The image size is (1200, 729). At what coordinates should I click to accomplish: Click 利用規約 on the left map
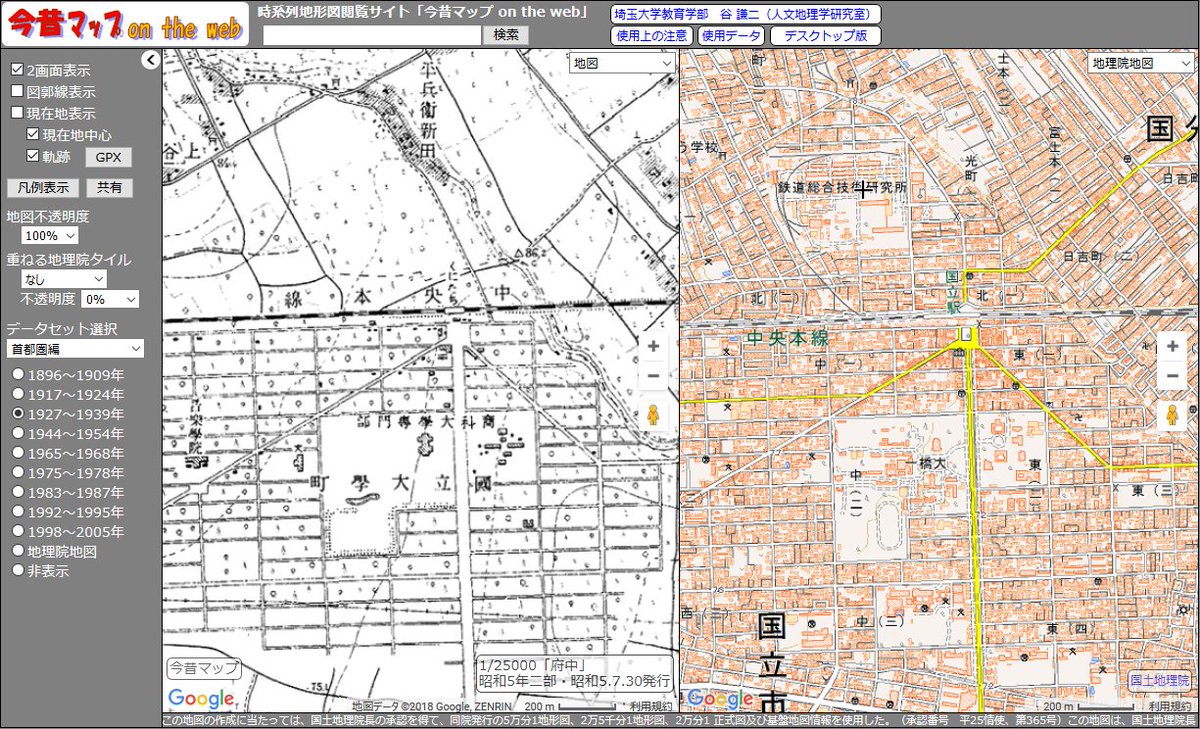[x=652, y=706]
